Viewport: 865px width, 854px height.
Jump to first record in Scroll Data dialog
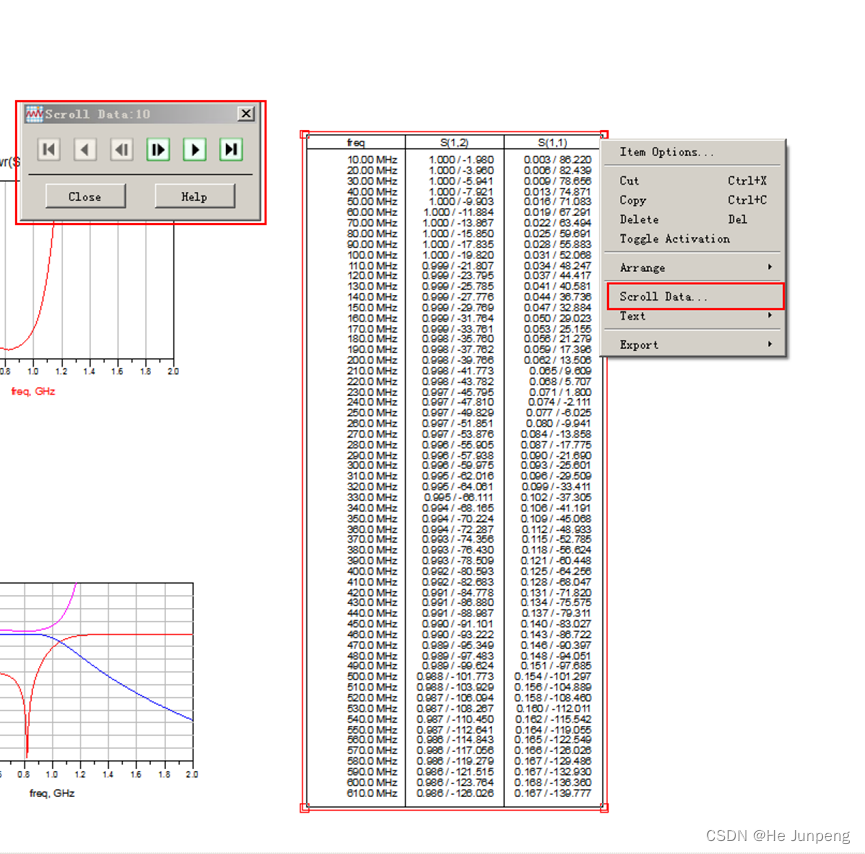tap(48, 149)
